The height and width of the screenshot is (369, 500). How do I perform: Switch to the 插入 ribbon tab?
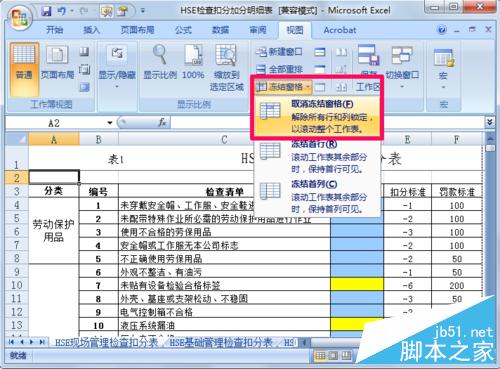click(91, 30)
